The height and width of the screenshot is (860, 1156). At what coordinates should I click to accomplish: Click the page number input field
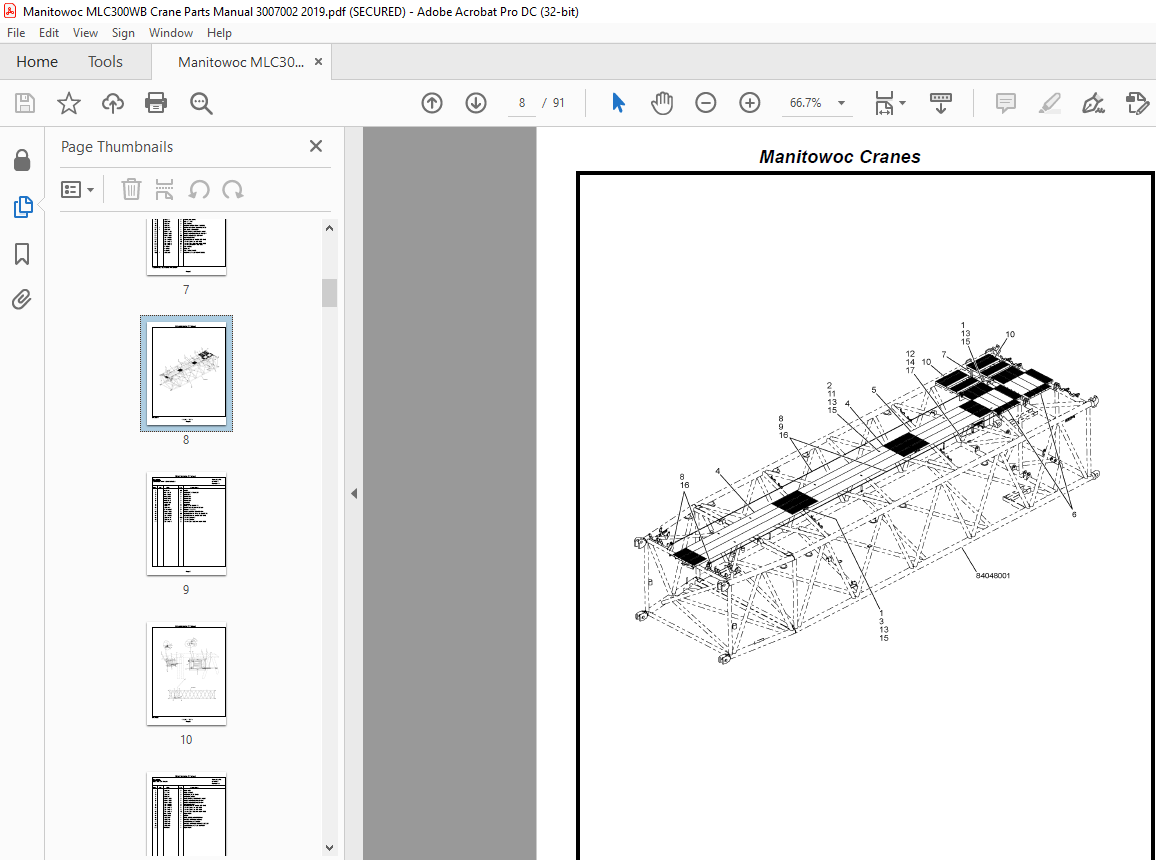522,103
